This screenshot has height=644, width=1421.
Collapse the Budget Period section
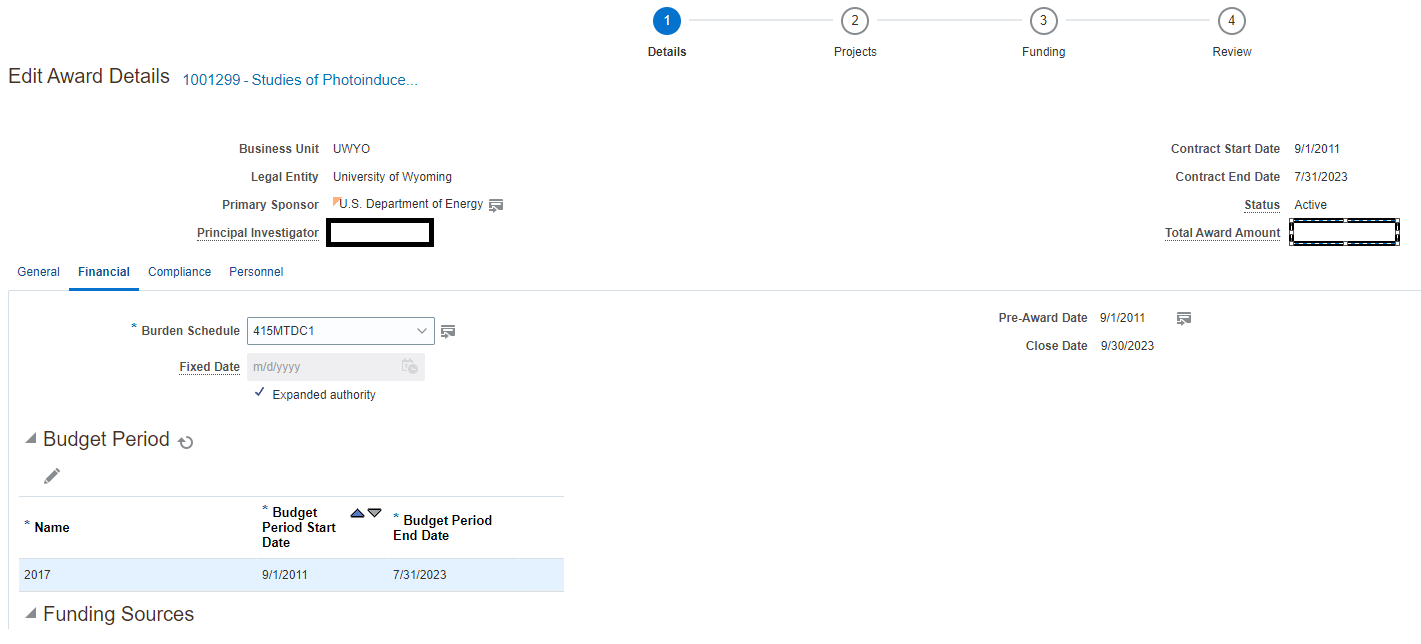click(30, 439)
